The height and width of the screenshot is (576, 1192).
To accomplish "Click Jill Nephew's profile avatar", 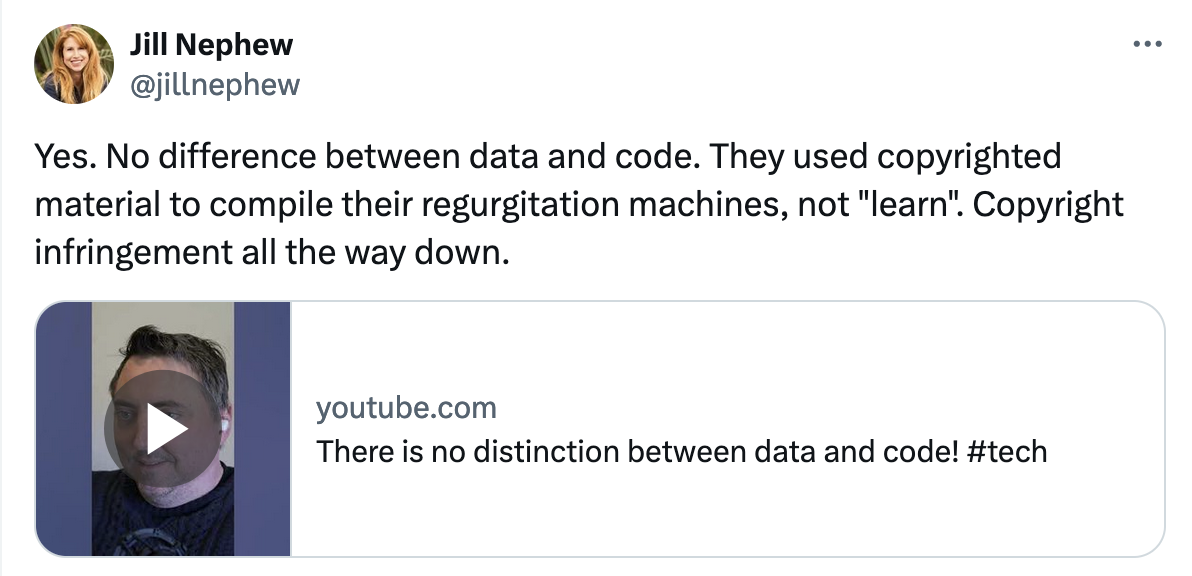I will (73, 64).
